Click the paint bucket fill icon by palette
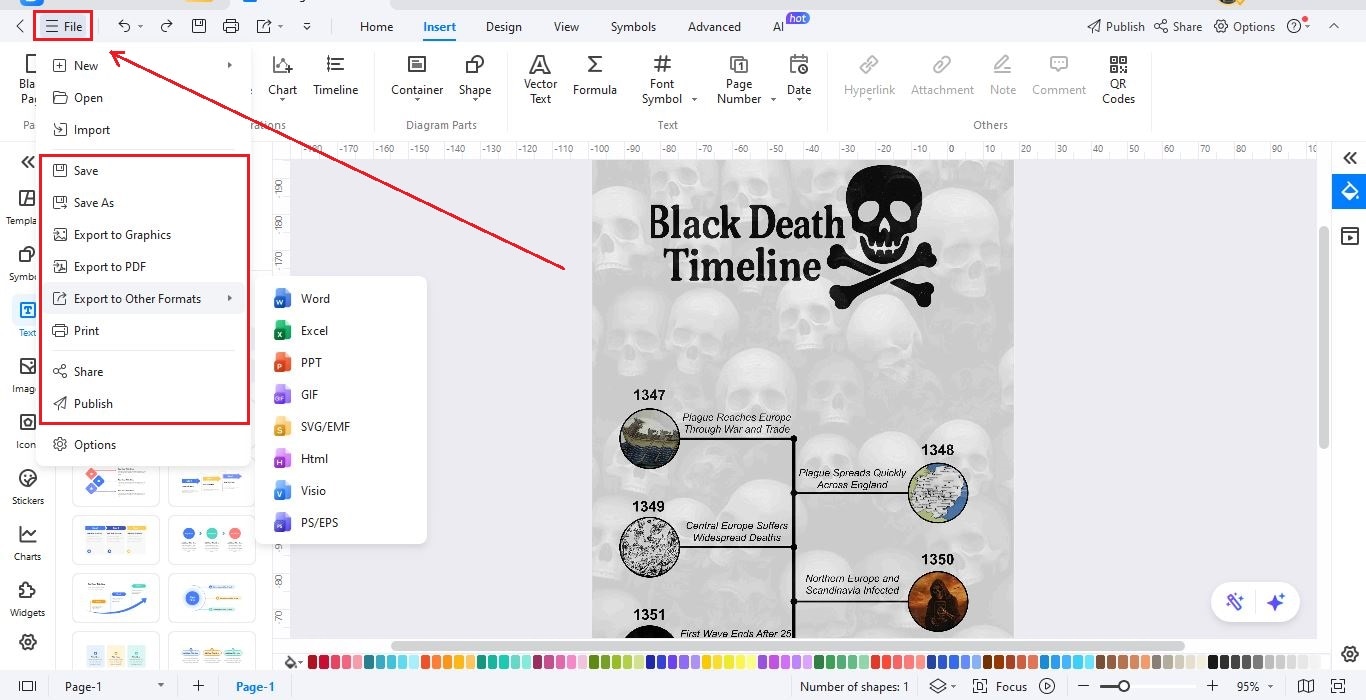Image resolution: width=1366 pixels, height=700 pixels. [x=292, y=662]
